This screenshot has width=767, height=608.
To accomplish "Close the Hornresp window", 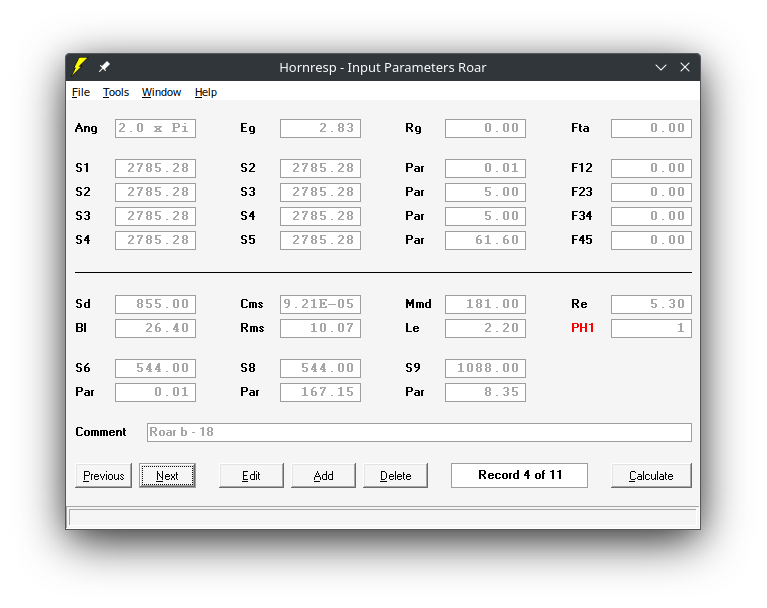I will (685, 67).
